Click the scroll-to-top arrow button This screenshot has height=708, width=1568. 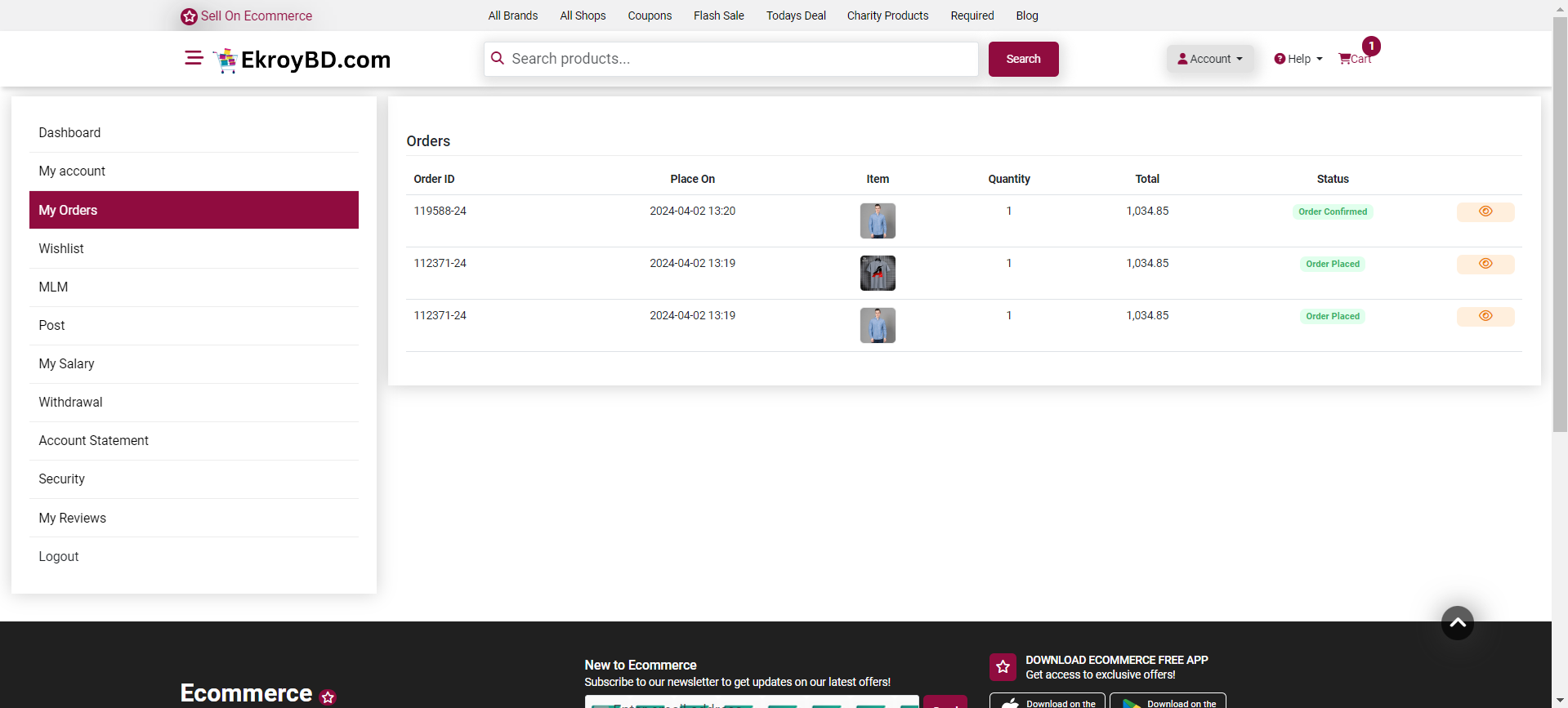tap(1457, 623)
